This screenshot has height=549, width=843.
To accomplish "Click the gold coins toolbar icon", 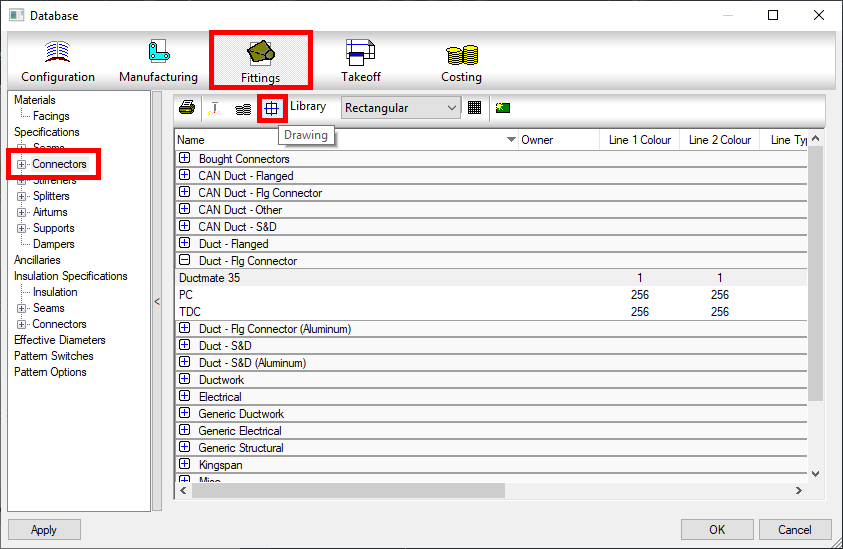I will coord(243,109).
